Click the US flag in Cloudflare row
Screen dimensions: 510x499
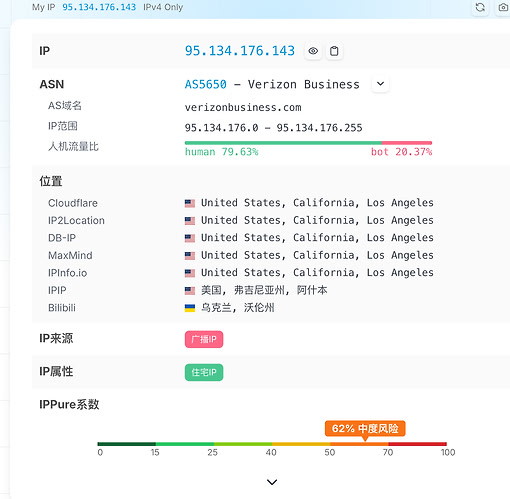tap(190, 203)
